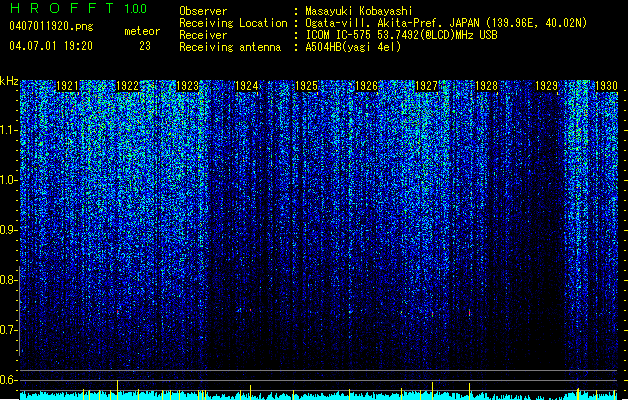Image resolution: width=629 pixels, height=400 pixels.
Task: Click the 1923 time label
Action: (x=187, y=86)
